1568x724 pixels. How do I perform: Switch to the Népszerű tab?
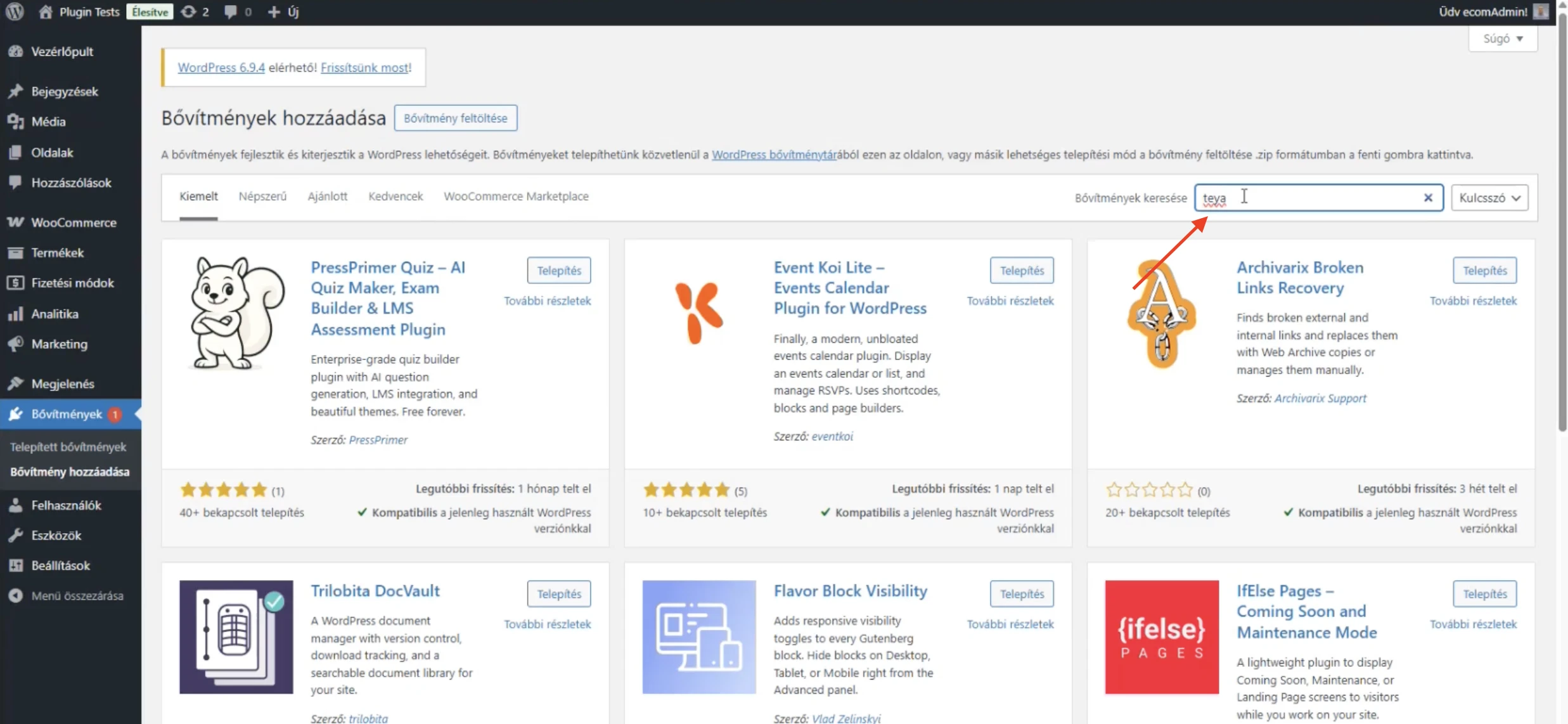pyautogui.click(x=262, y=197)
